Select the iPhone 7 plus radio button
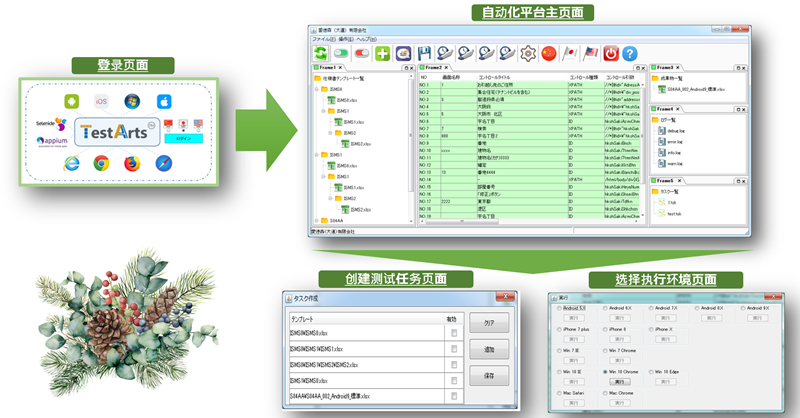 (558, 328)
